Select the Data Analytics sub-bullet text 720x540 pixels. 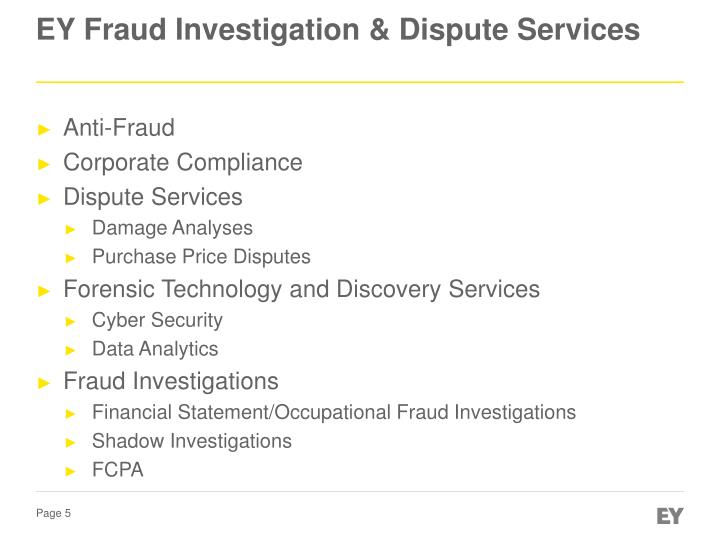[x=155, y=349]
